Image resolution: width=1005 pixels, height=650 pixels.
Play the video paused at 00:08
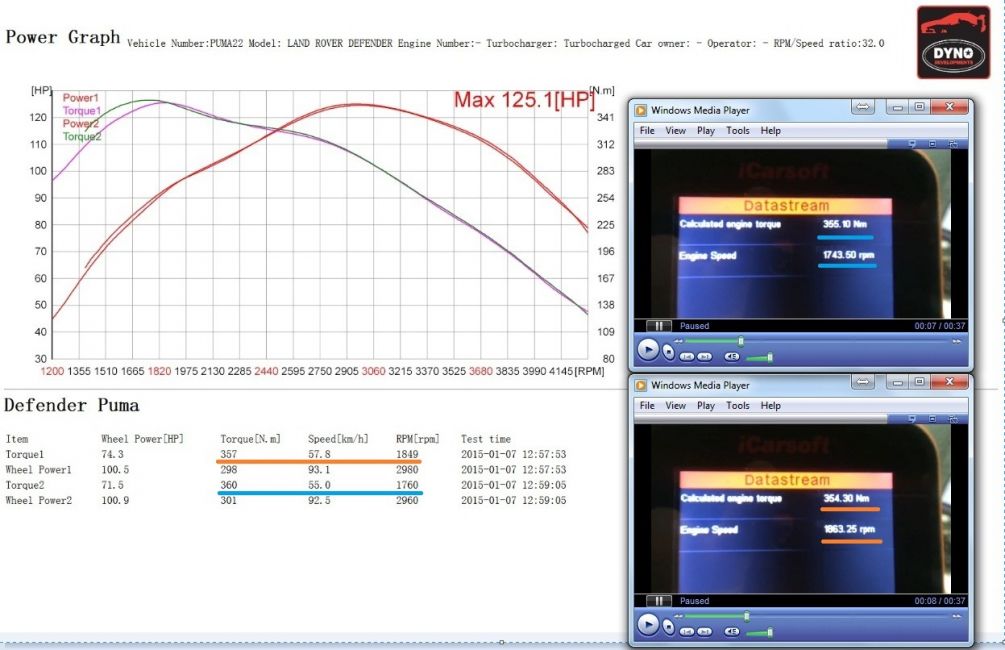[648, 624]
